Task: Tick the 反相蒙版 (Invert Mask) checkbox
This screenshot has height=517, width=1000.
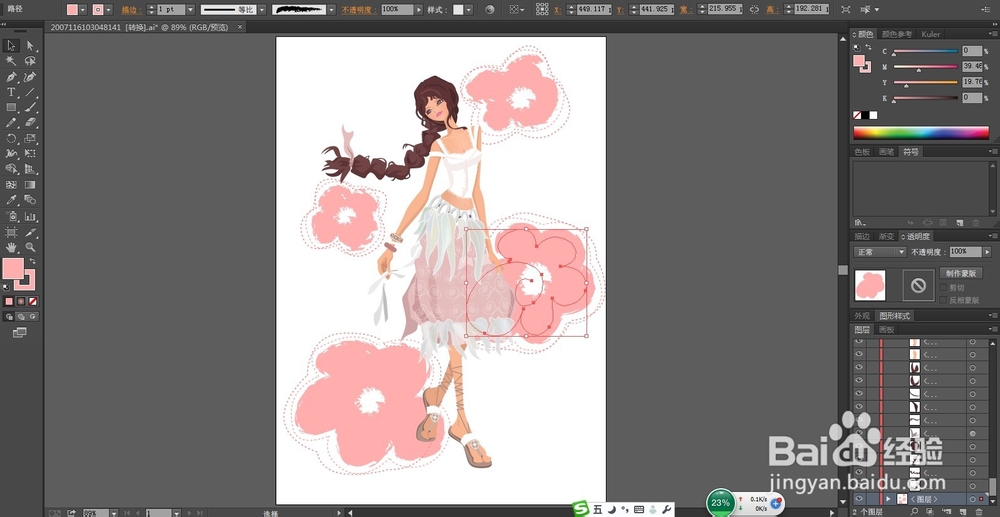Action: click(x=943, y=300)
